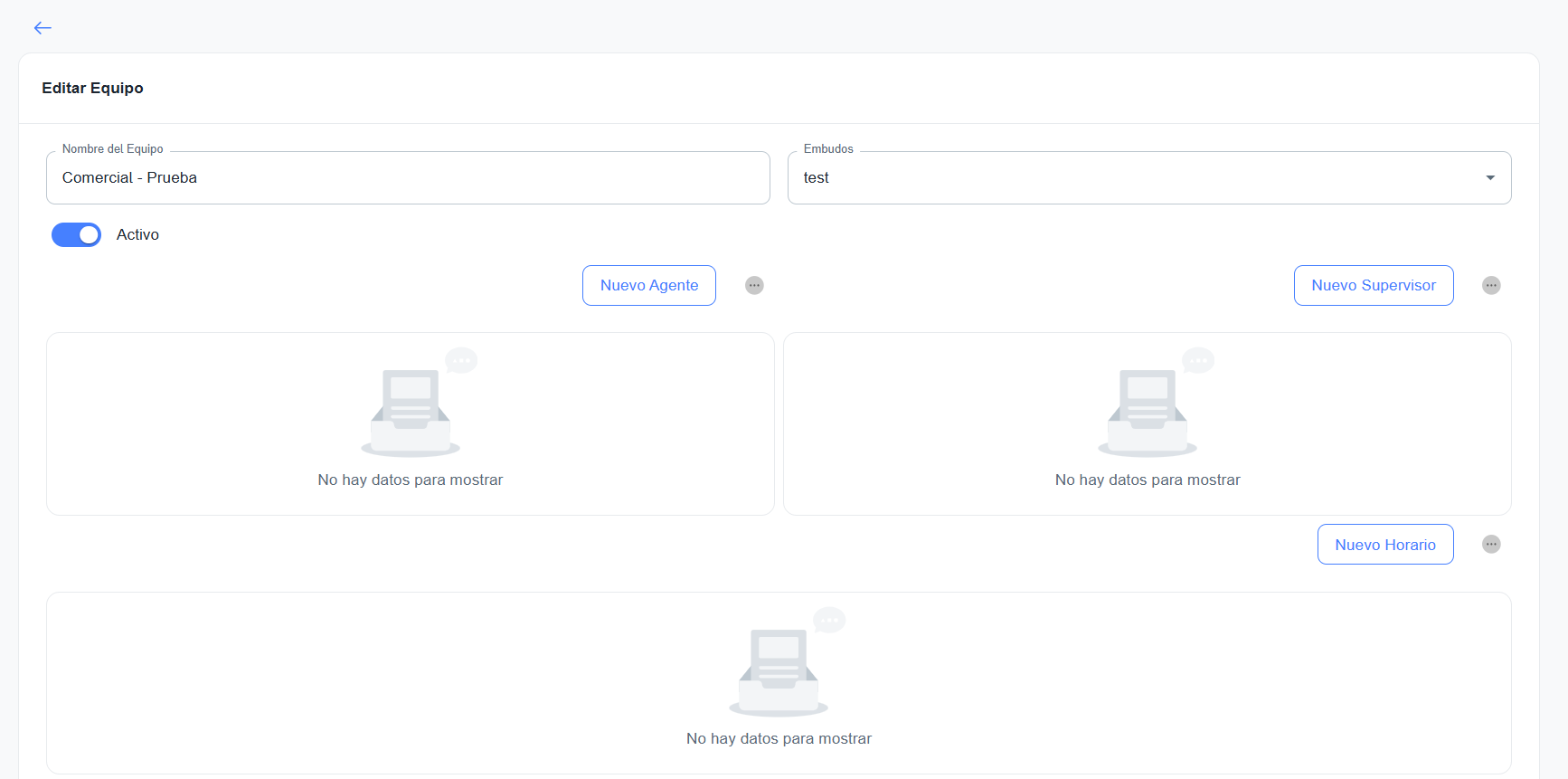Expand the Embudos dropdown arrow

click(x=1489, y=178)
